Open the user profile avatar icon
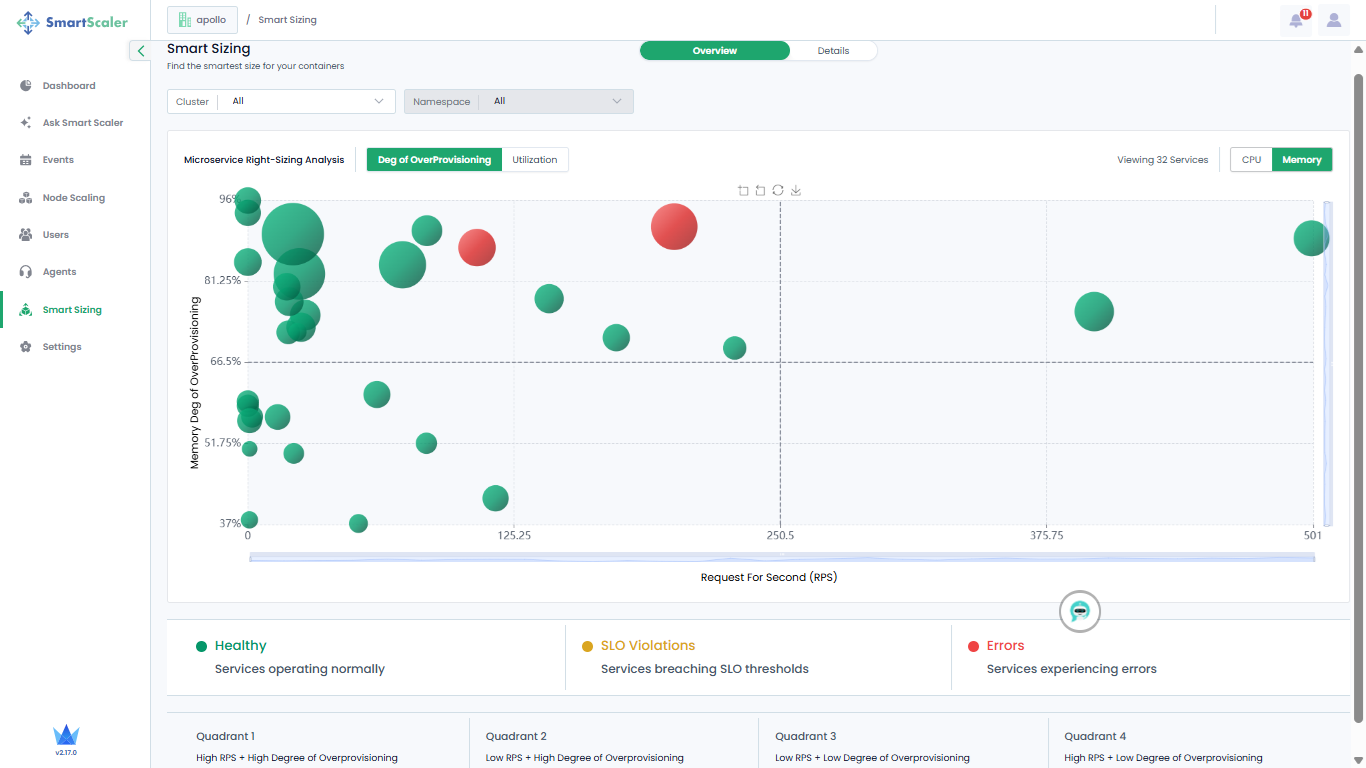The image size is (1366, 768). click(x=1334, y=20)
